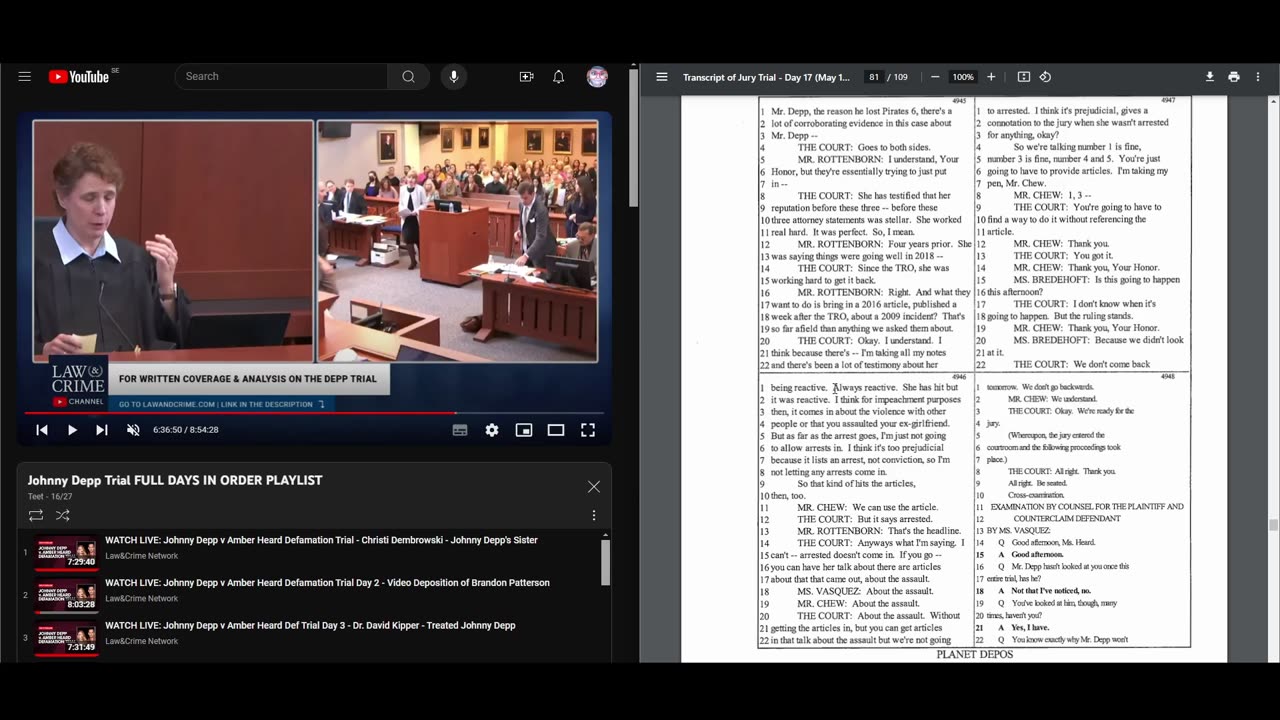Toggle shuffle playlist
1280x720 pixels.
coord(63,516)
